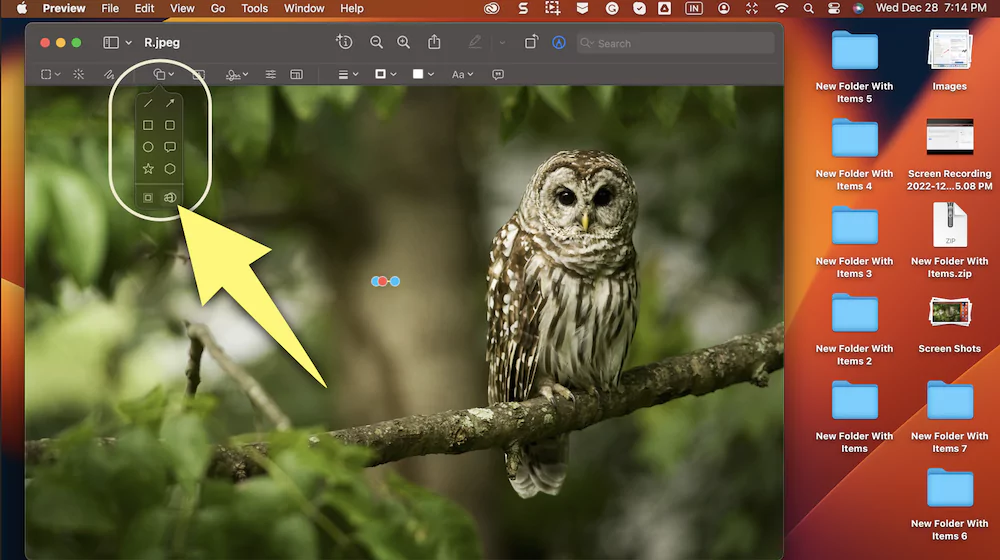Add a Star shape
This screenshot has height=560, width=1000.
pos(148,168)
